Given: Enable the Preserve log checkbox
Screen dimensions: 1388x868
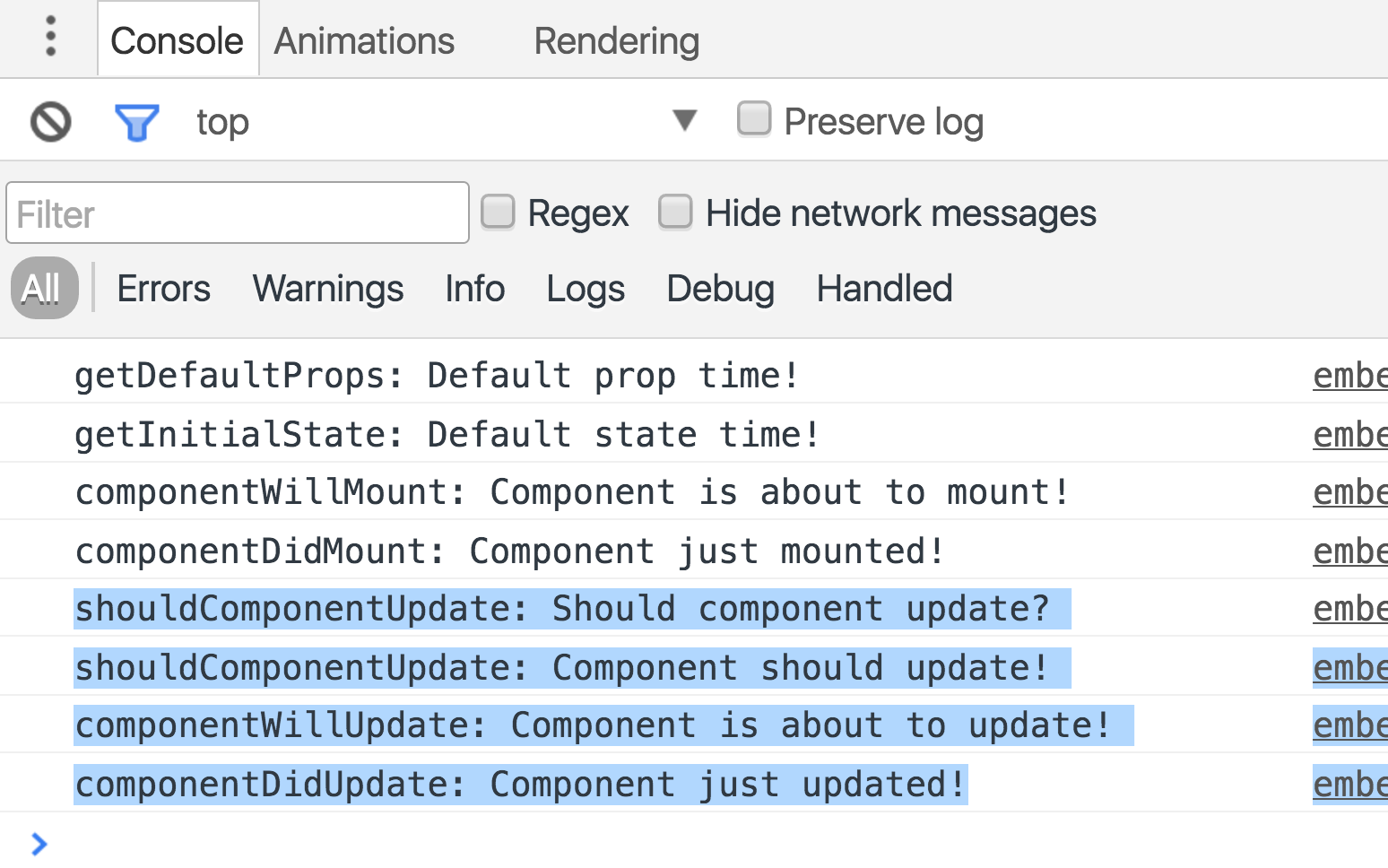Looking at the screenshot, I should pos(754,119).
